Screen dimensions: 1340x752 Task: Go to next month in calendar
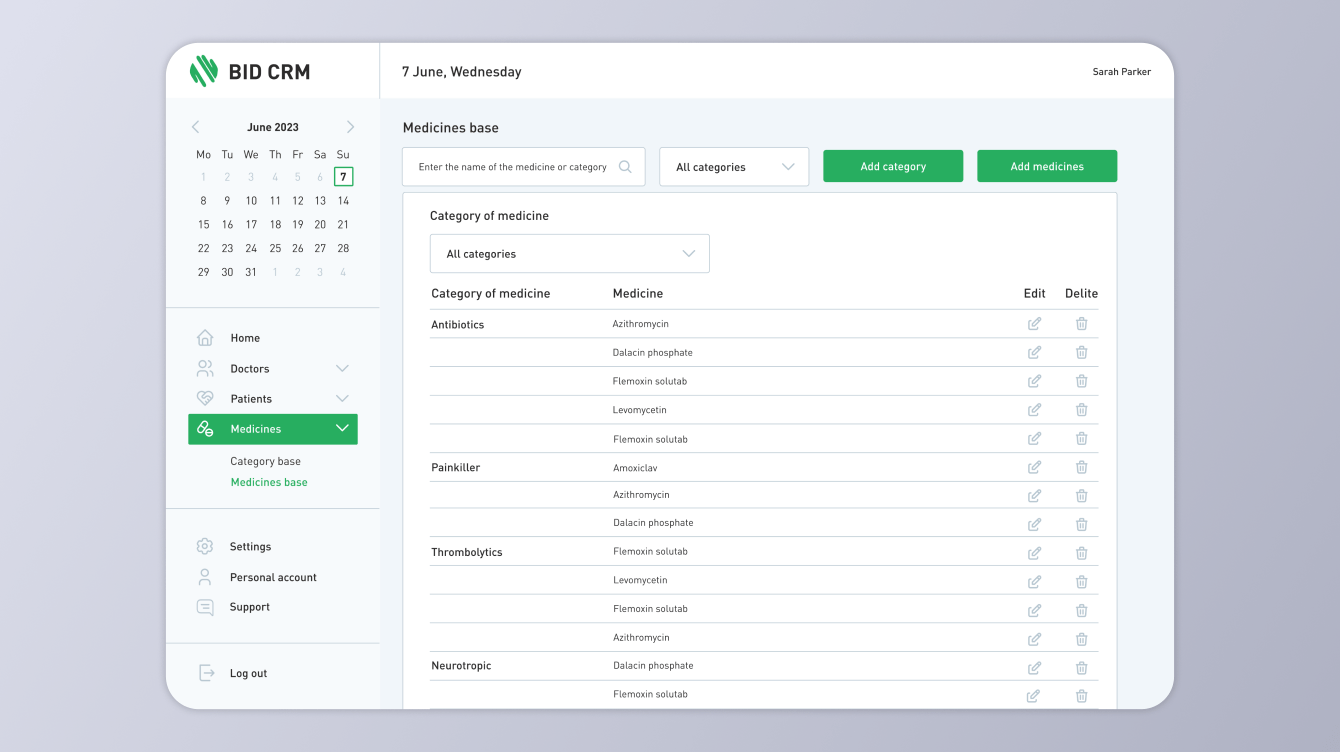[350, 127]
